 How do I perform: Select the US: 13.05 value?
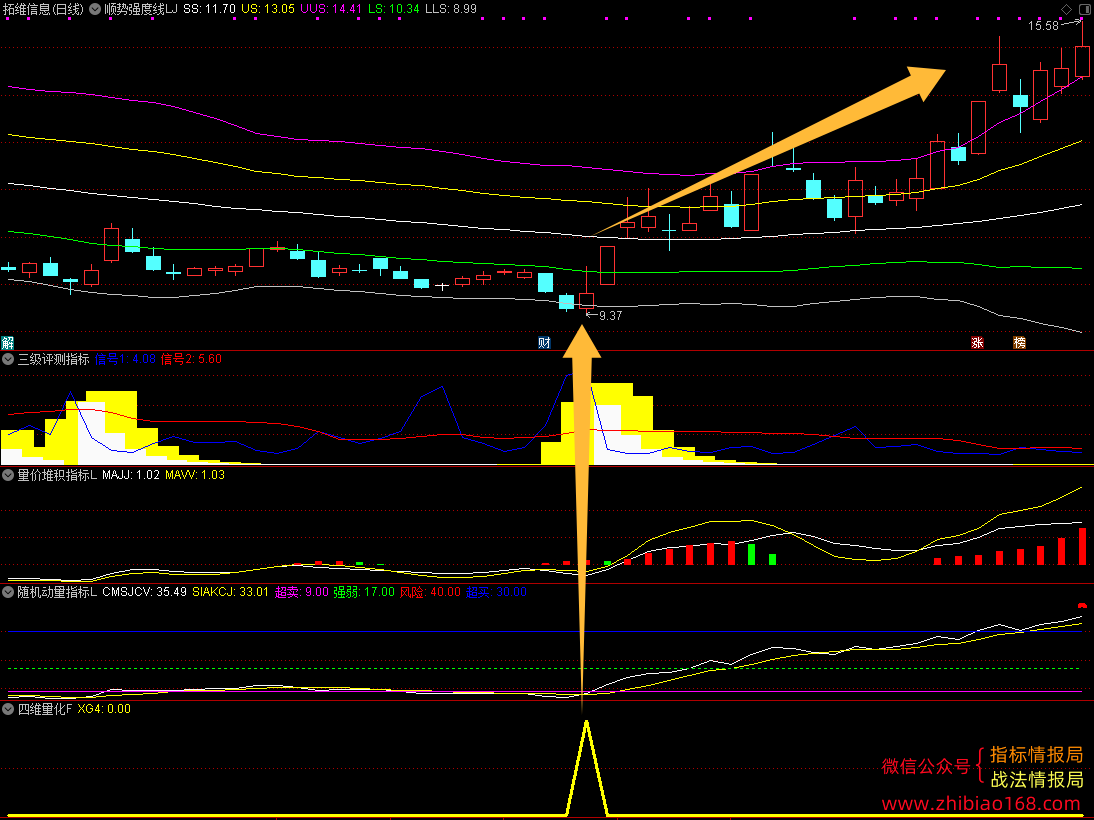point(268,9)
